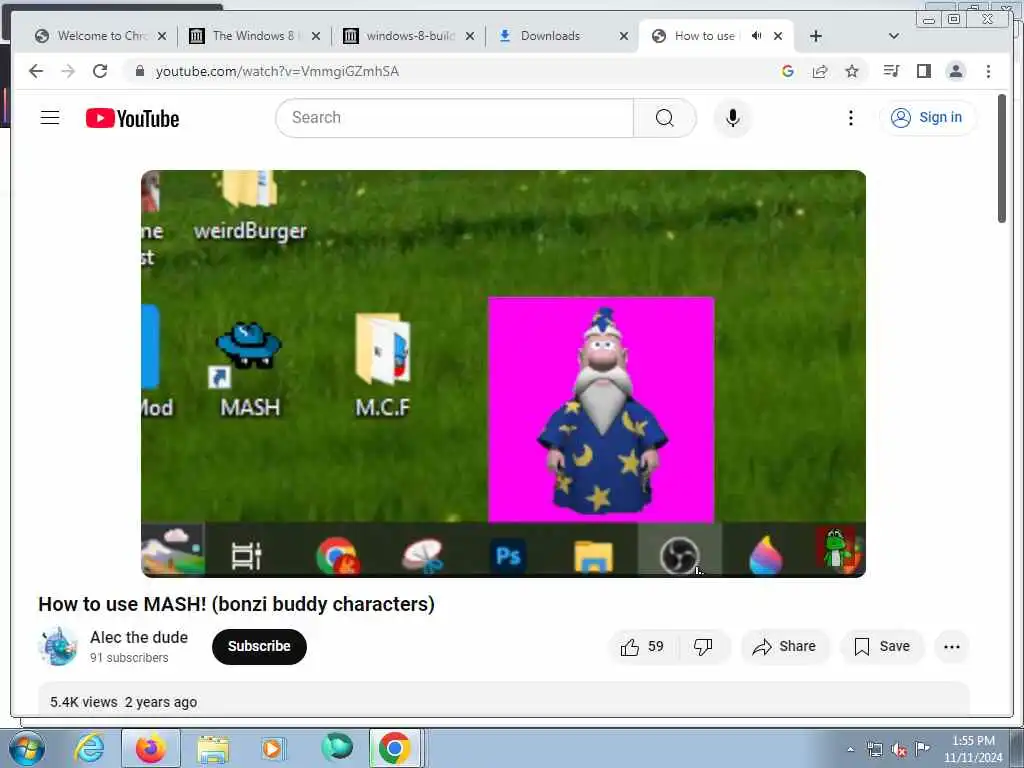Edit the youtube.com URL in address bar
This screenshot has height=768, width=1024.
[x=277, y=71]
